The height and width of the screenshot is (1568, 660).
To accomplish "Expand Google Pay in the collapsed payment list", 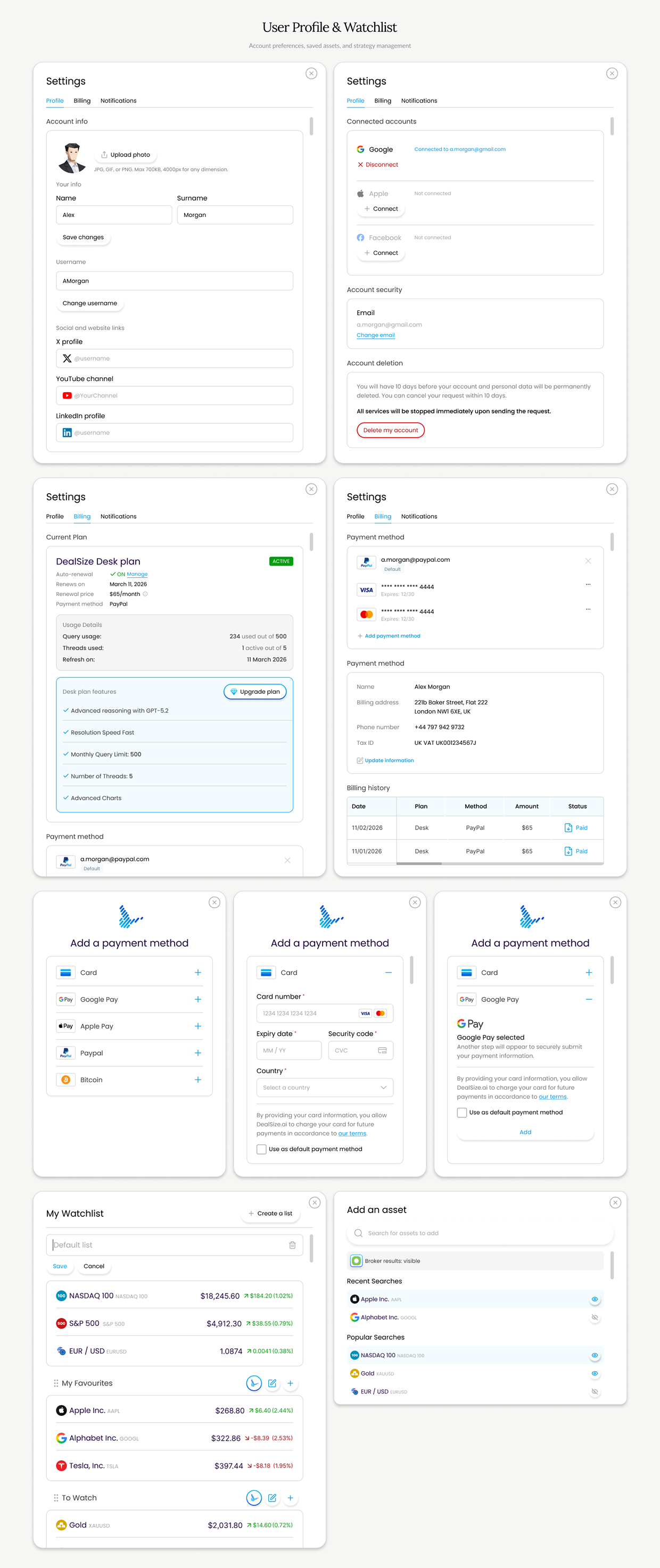I will coord(198,999).
